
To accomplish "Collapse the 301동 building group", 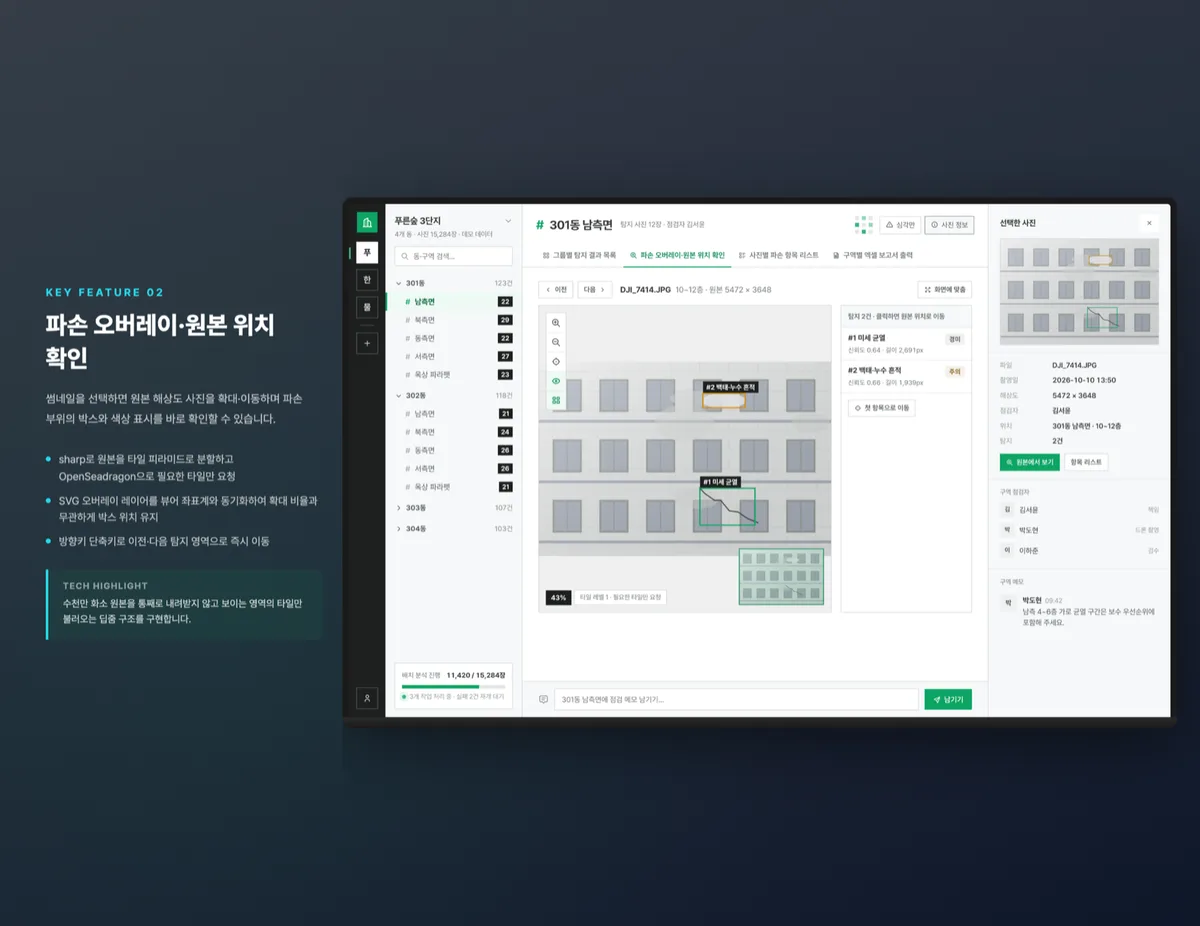I will [454, 283].
